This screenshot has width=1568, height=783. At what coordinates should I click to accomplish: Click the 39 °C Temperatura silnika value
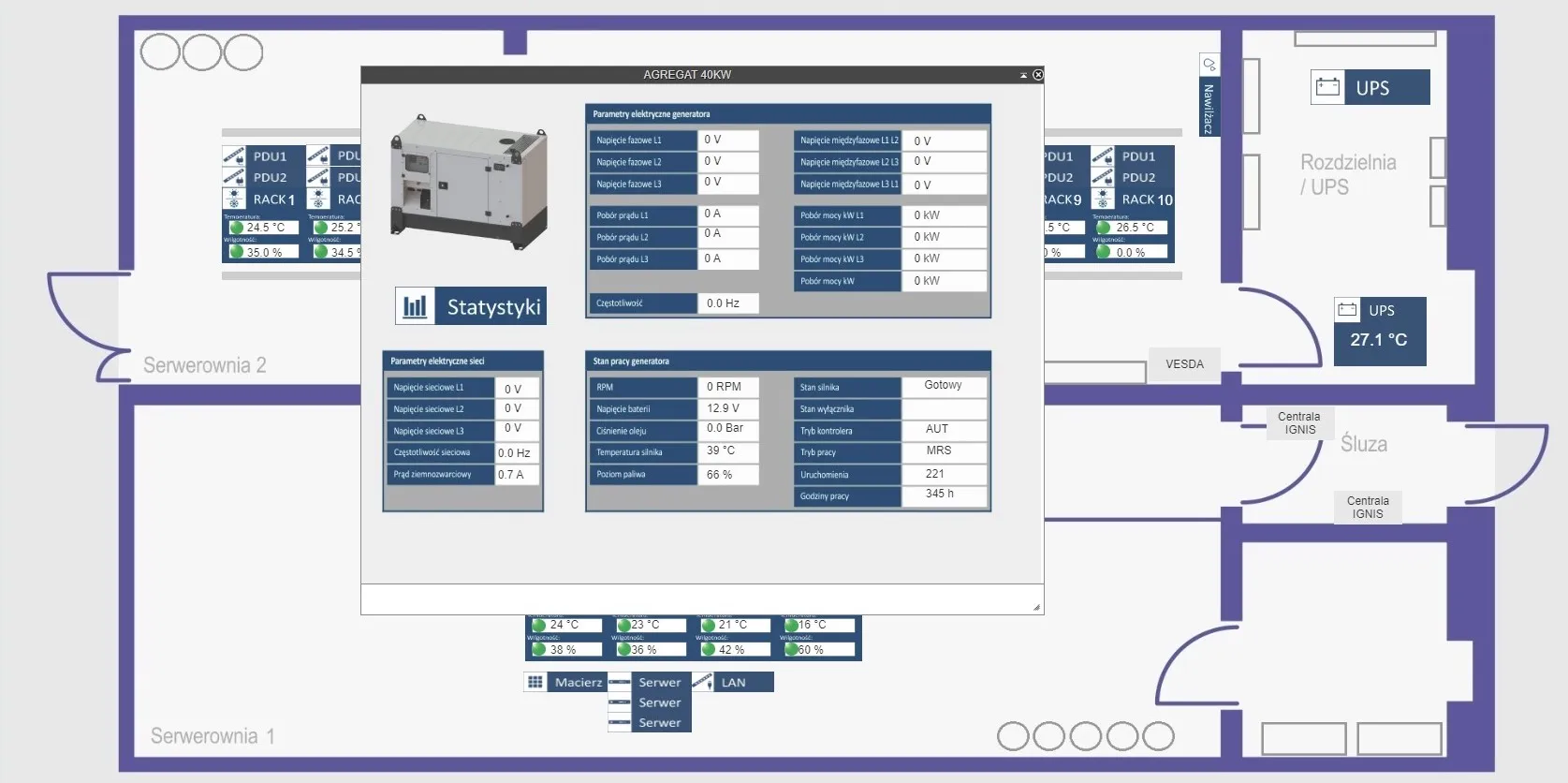pos(727,451)
